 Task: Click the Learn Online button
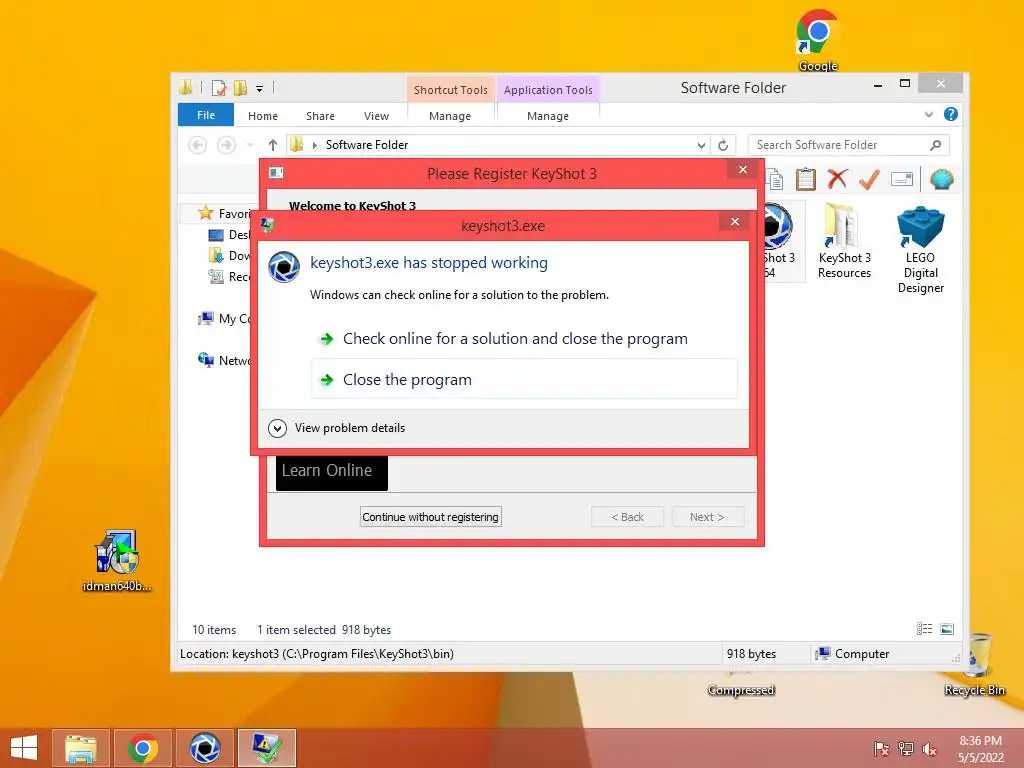(x=332, y=472)
